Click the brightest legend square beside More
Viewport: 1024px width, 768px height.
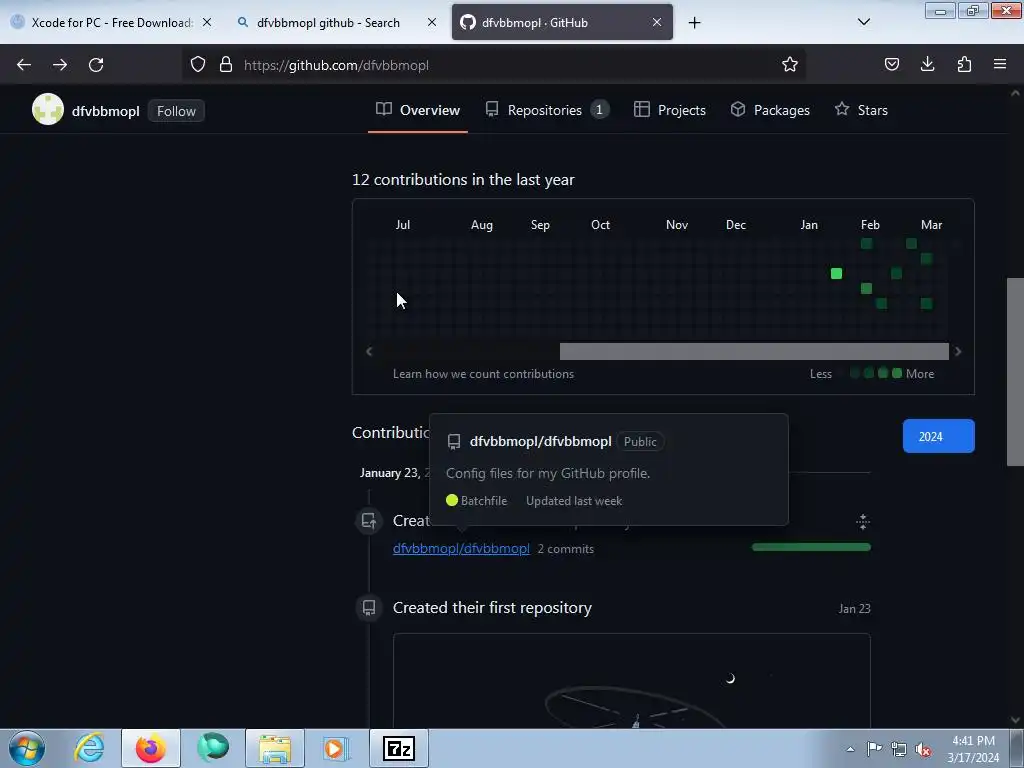tap(897, 373)
